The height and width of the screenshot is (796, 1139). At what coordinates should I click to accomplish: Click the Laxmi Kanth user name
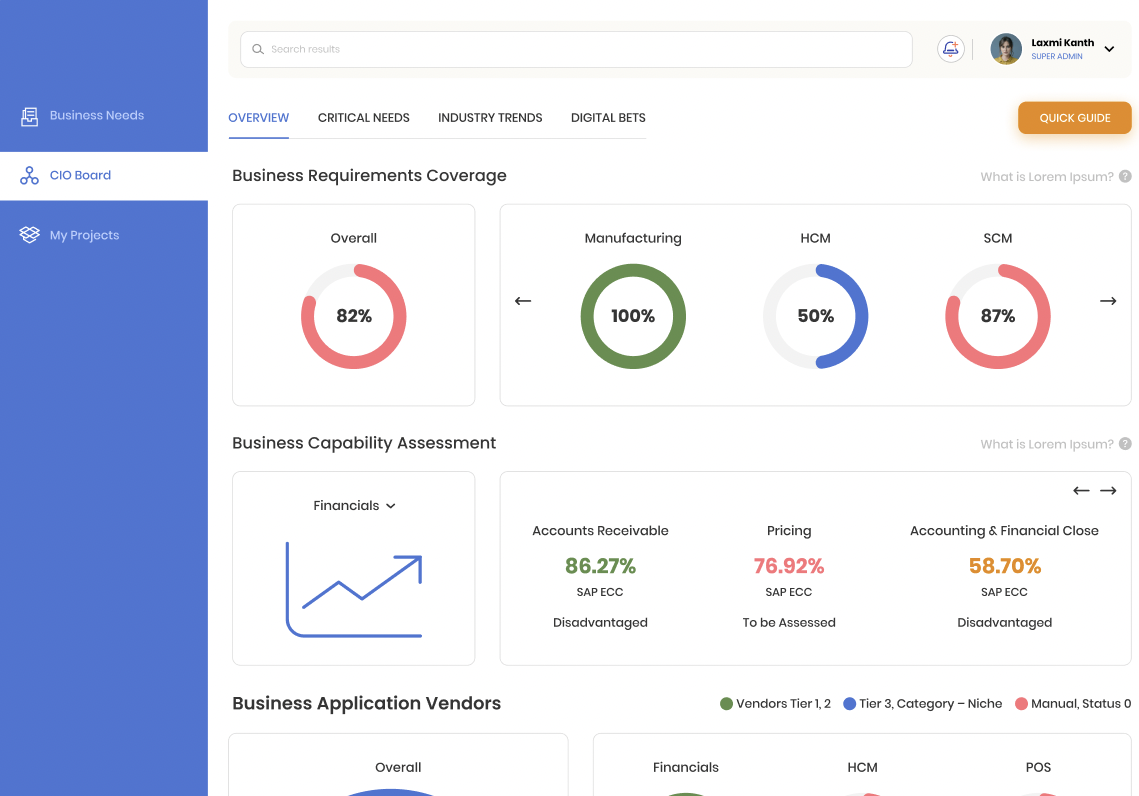pos(1063,43)
